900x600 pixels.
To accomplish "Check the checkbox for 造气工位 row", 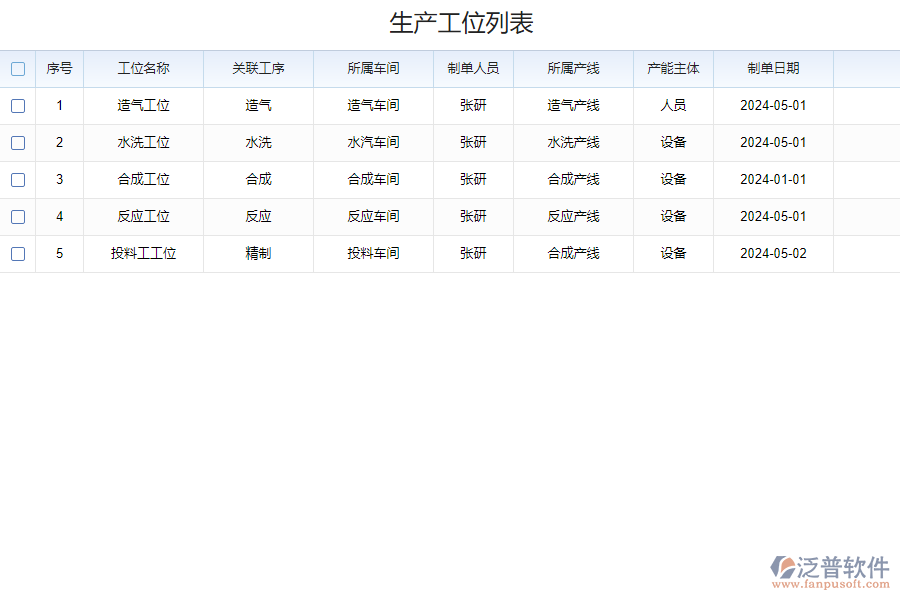I will pyautogui.click(x=18, y=105).
